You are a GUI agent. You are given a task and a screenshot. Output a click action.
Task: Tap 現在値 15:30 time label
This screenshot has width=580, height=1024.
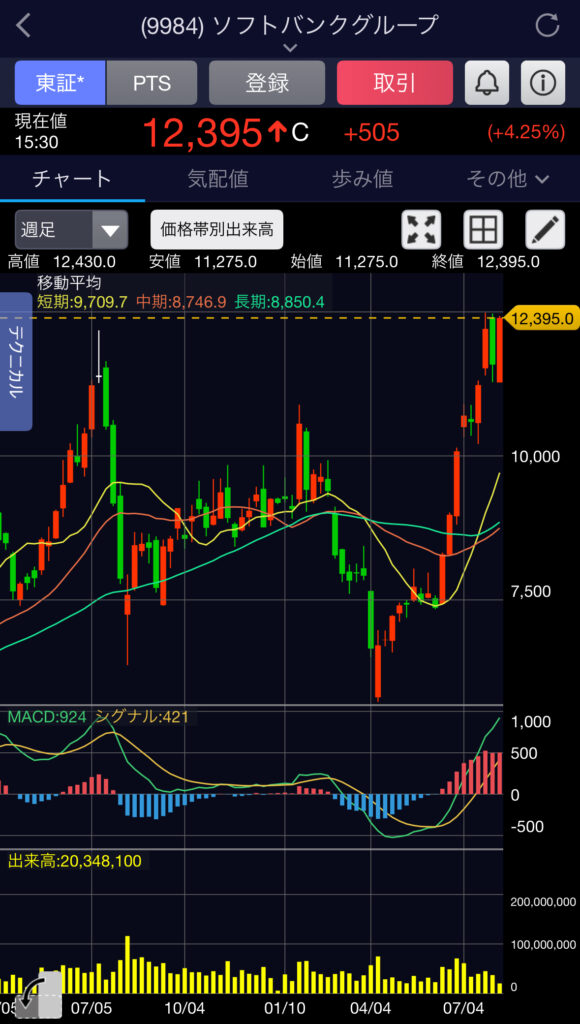pyautogui.click(x=40, y=131)
